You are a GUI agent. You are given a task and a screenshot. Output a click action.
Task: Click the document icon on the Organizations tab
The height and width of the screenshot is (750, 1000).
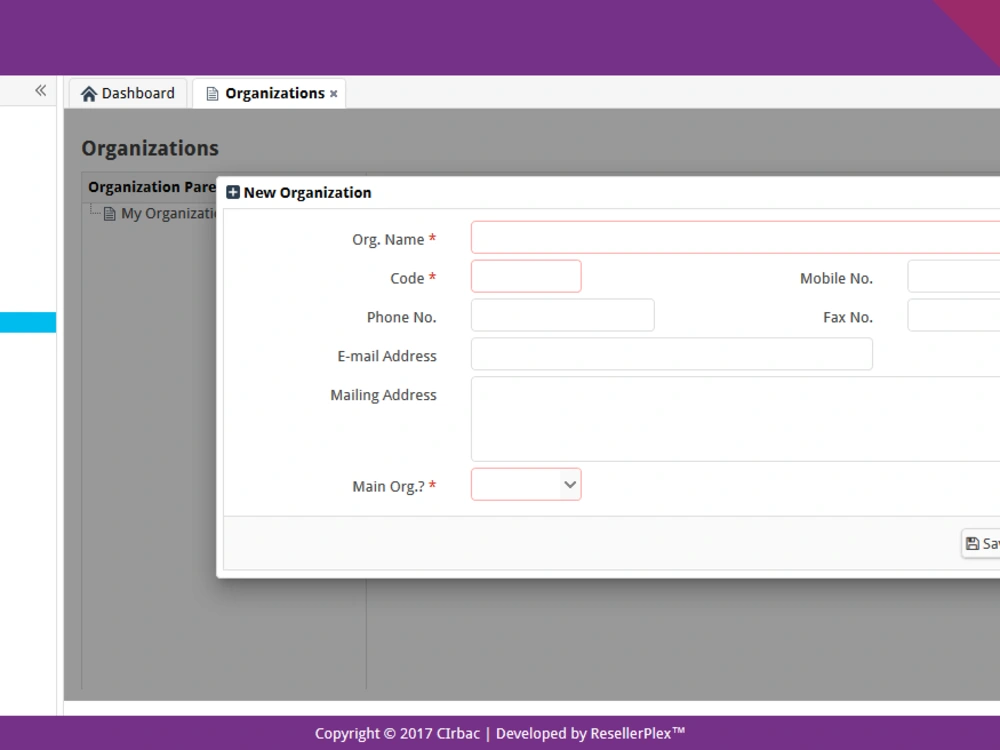[x=210, y=93]
